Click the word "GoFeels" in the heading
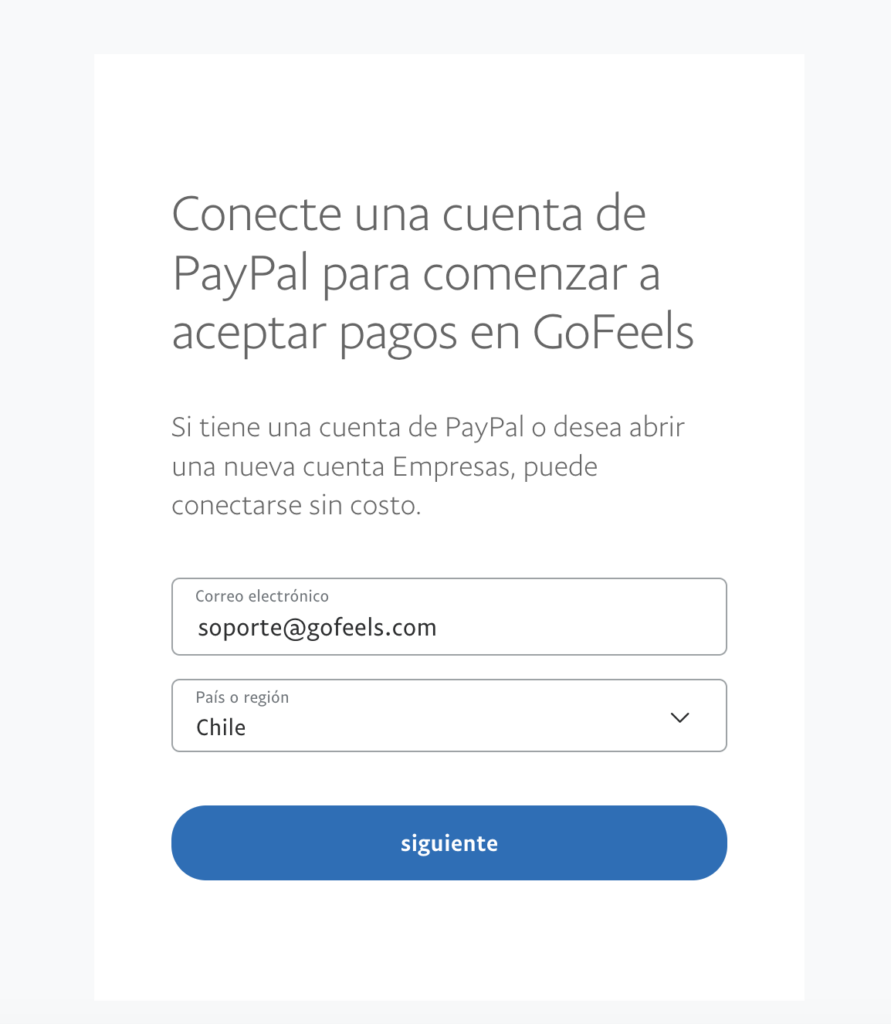The height and width of the screenshot is (1024, 891). 612,333
